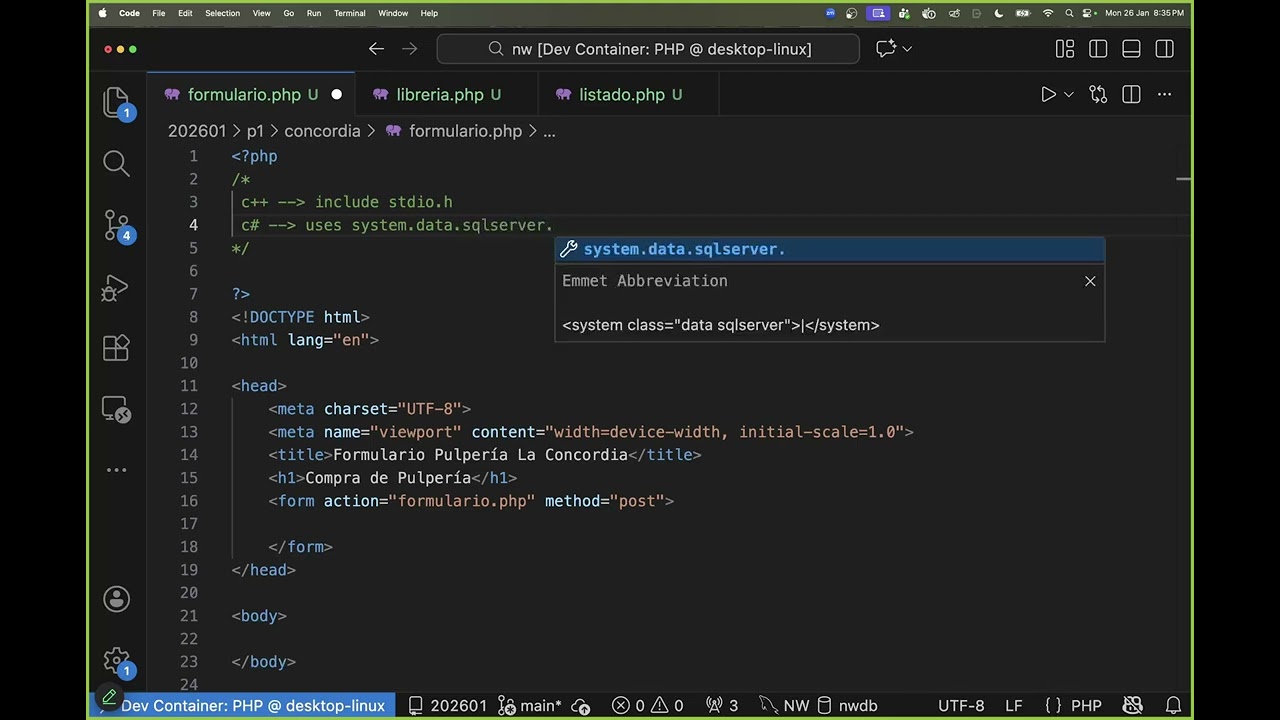
Task: Open the Extensions view
Action: click(x=116, y=348)
